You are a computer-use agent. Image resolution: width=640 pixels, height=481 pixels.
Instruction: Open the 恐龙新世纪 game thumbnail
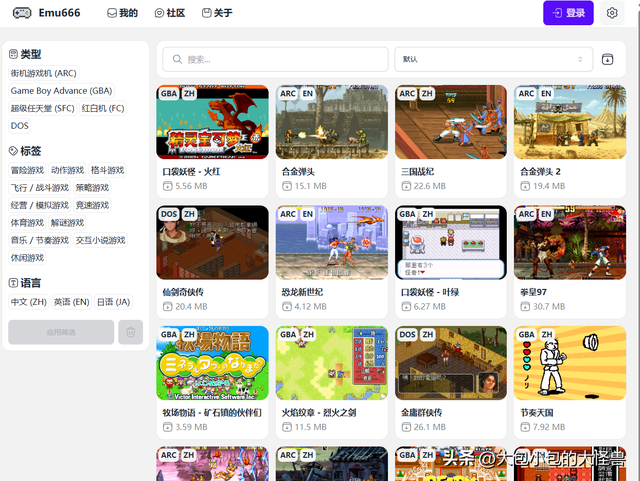point(331,242)
